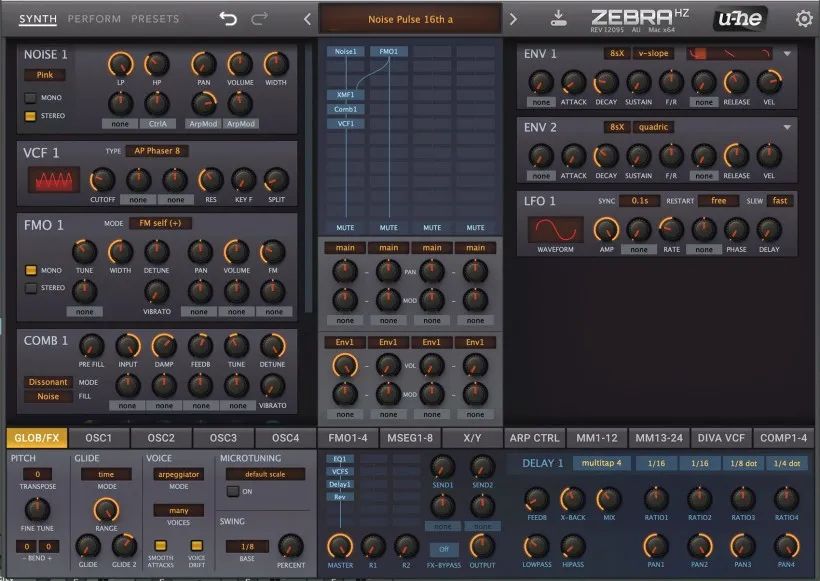
Task: Click the u-he logo badge
Action: click(740, 19)
